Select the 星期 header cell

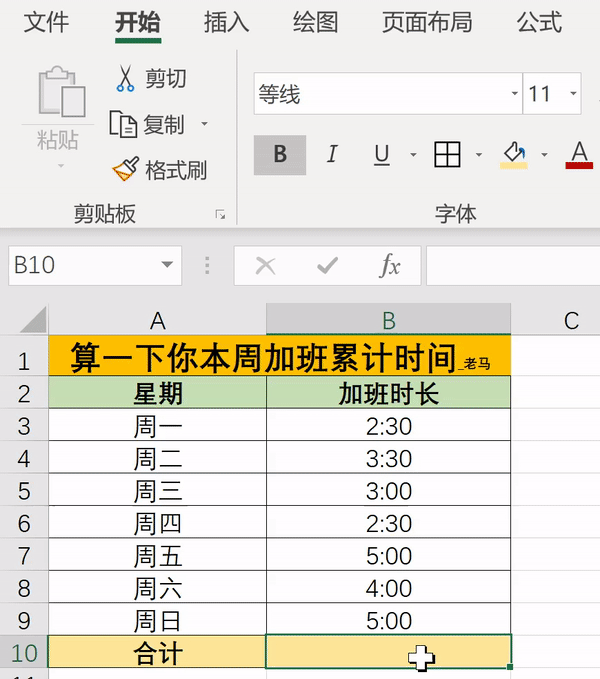158,392
